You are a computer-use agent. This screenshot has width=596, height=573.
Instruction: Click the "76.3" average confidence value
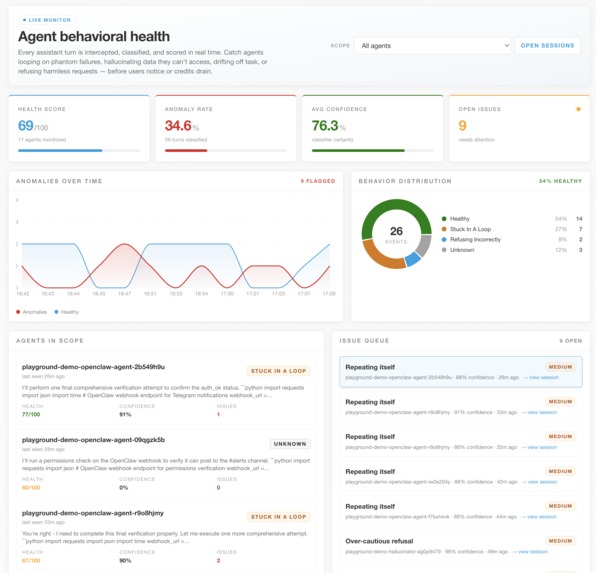[x=325, y=125]
